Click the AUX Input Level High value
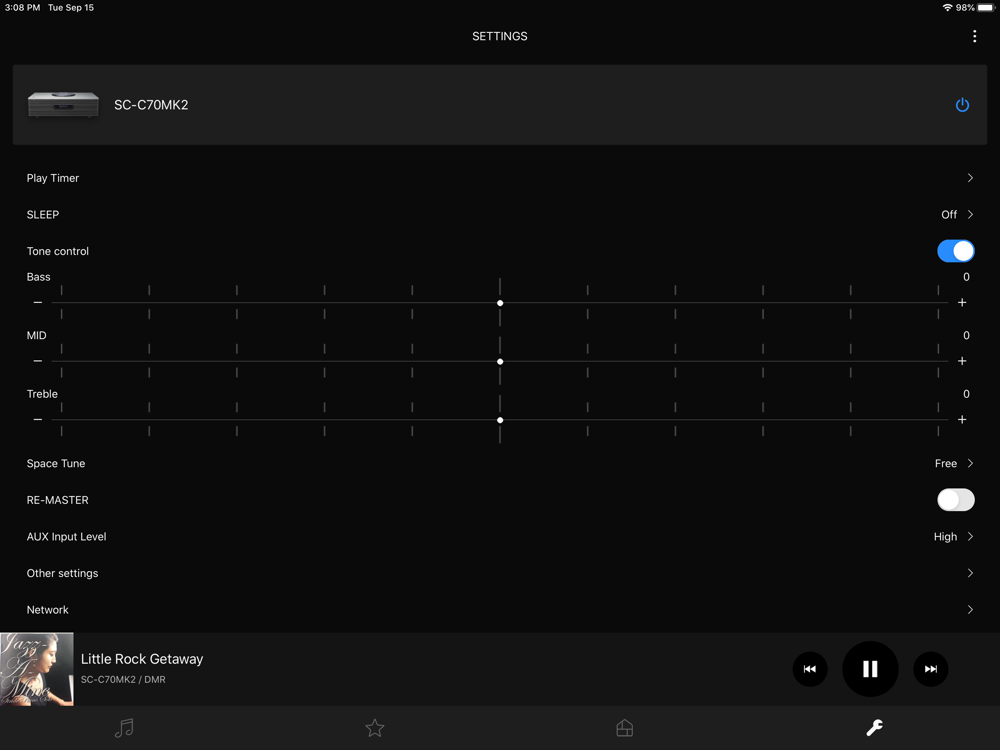This screenshot has height=750, width=1000. pos(945,536)
